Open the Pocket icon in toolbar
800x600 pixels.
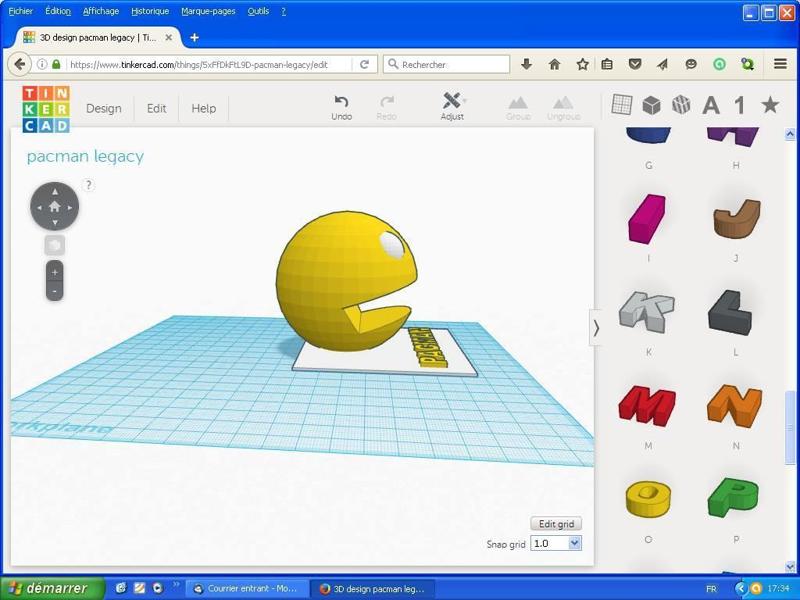tap(634, 64)
